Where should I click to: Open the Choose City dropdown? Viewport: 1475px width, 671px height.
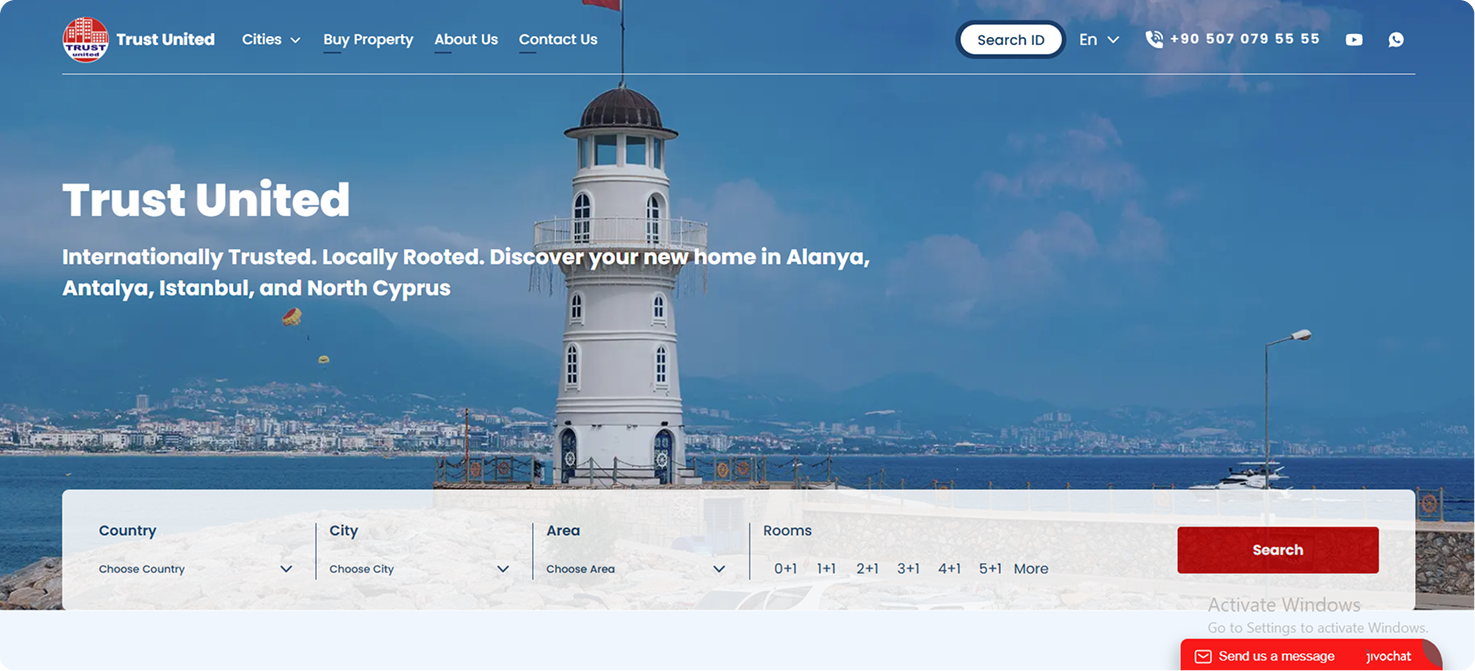[420, 569]
